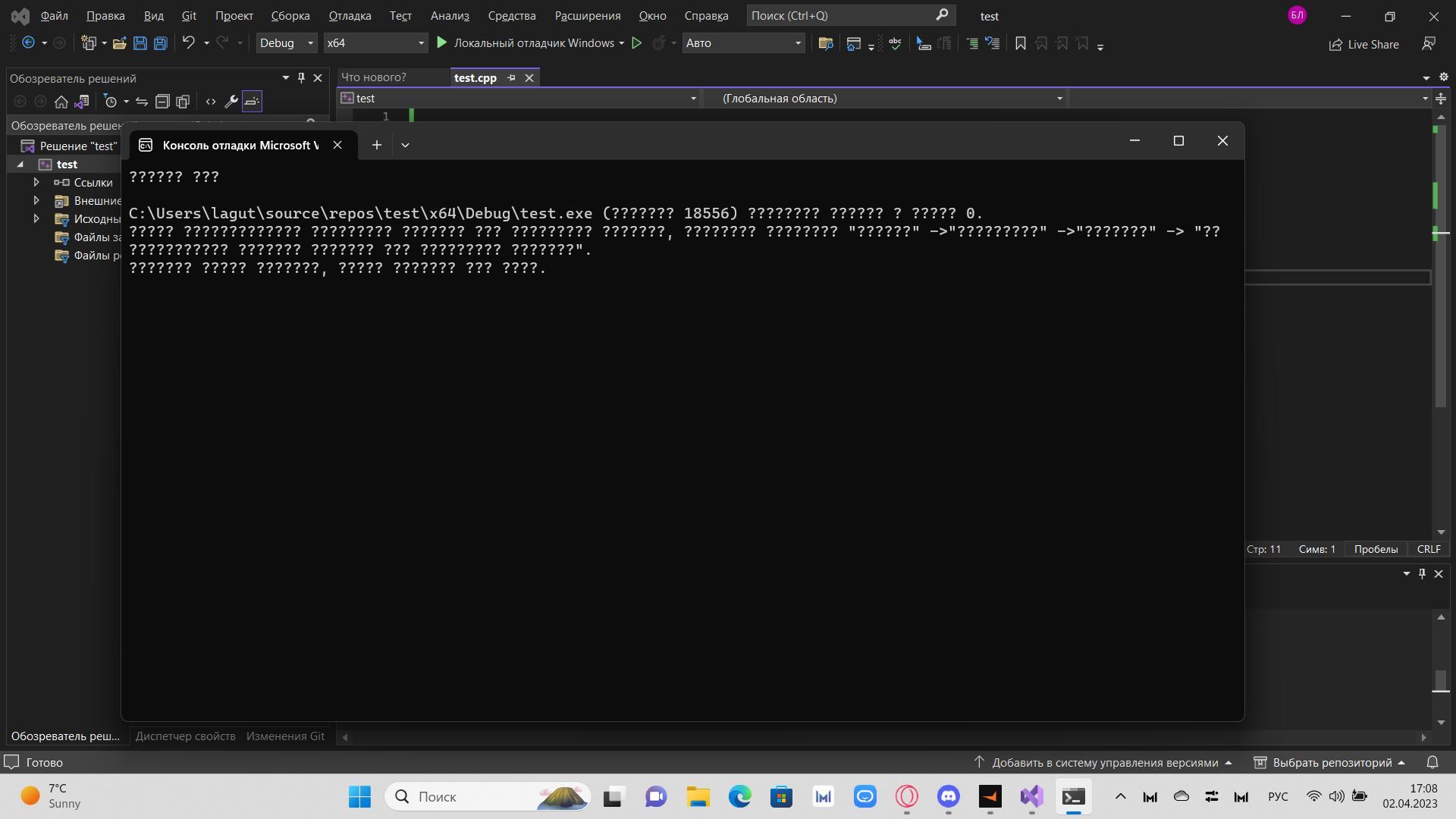Open Discord from the Windows taskbar
Screen dimensions: 1456x819
pos(948,796)
